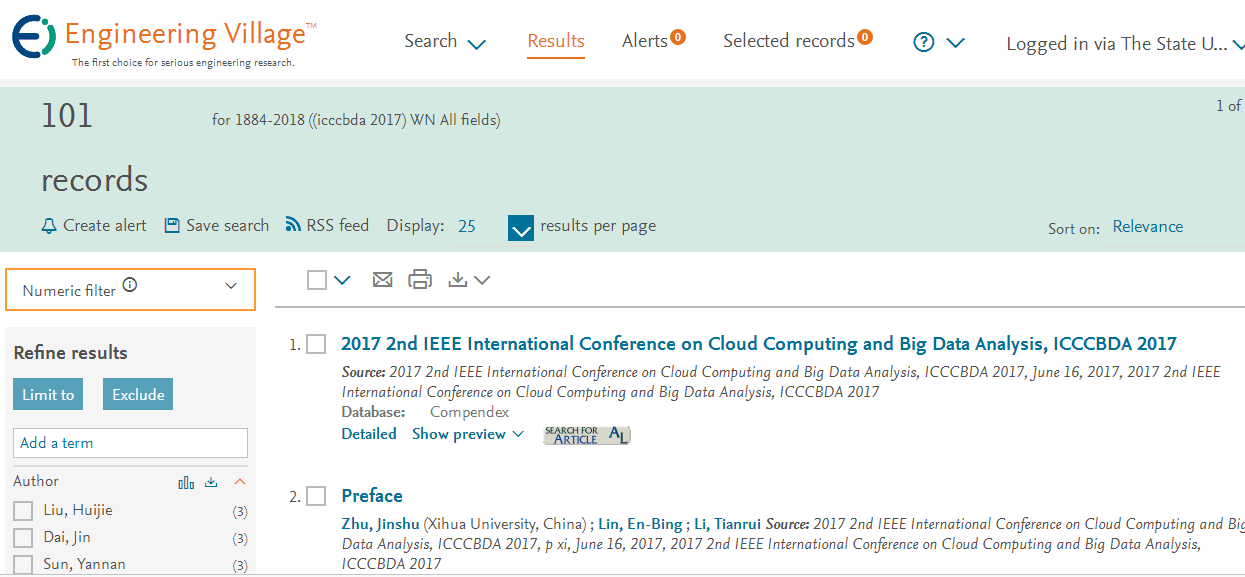
Task: Email selected records via envelope icon
Action: 382,280
